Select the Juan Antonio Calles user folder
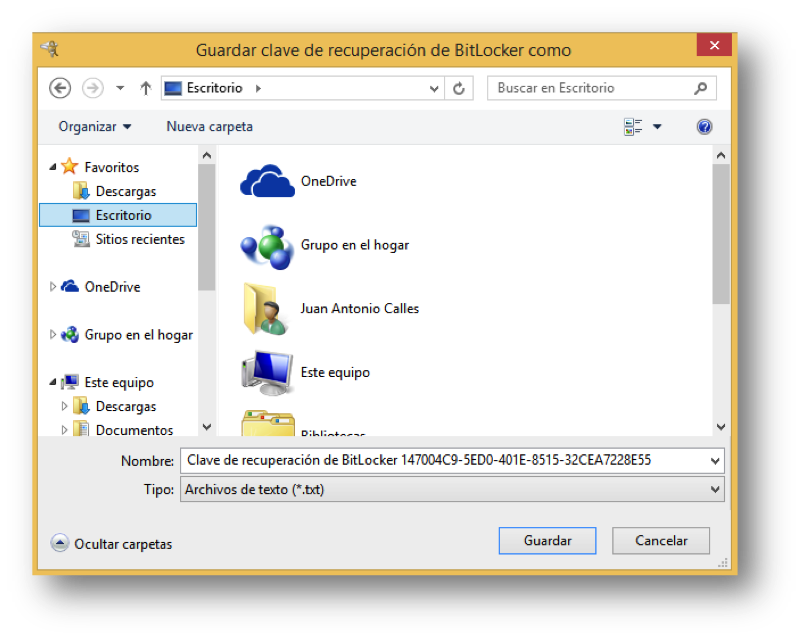The image size is (802, 640). [267, 308]
